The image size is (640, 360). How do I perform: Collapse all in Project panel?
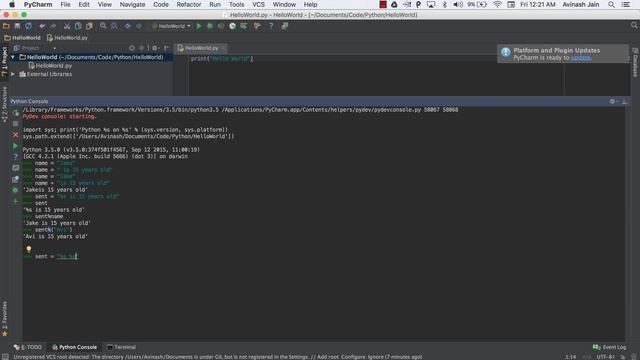click(141, 48)
